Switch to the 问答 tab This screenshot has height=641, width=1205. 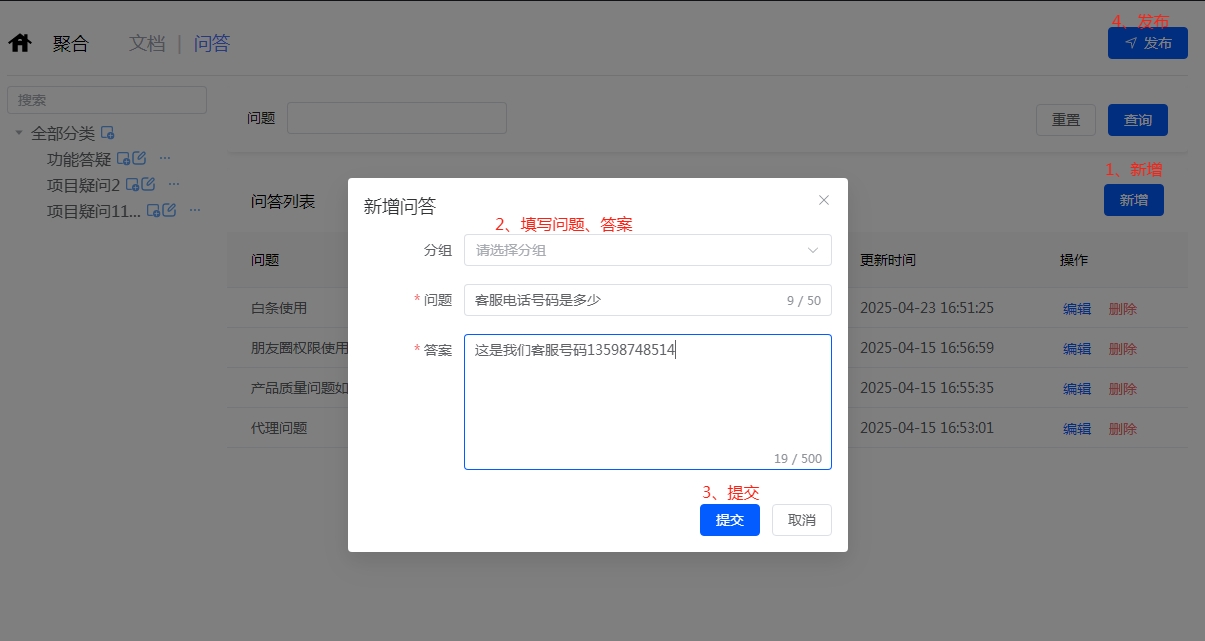pos(211,43)
